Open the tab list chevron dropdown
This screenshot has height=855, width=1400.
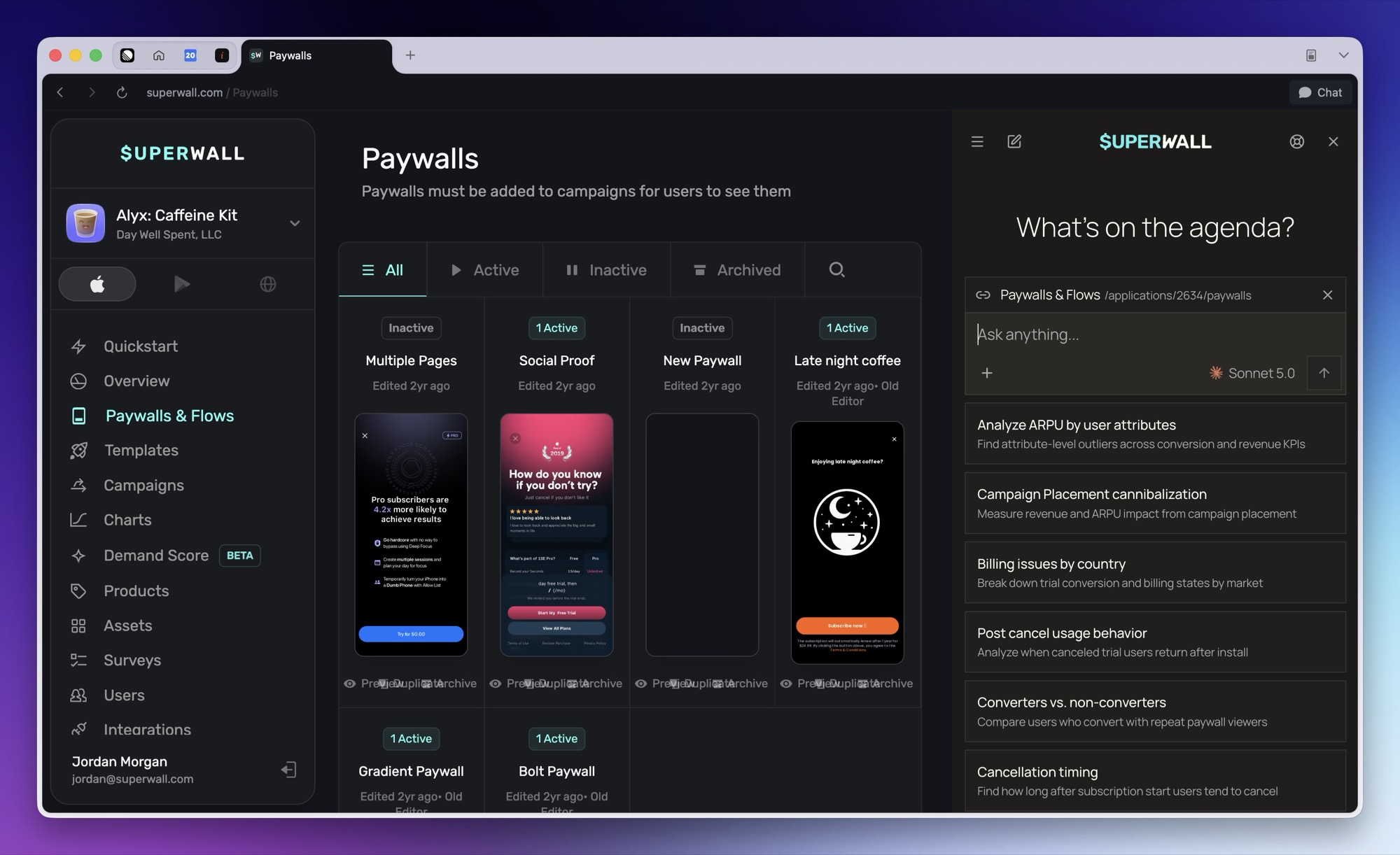tap(1343, 55)
